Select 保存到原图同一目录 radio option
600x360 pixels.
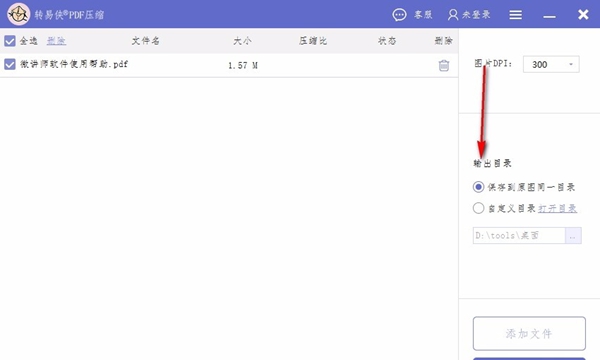pyautogui.click(x=478, y=187)
